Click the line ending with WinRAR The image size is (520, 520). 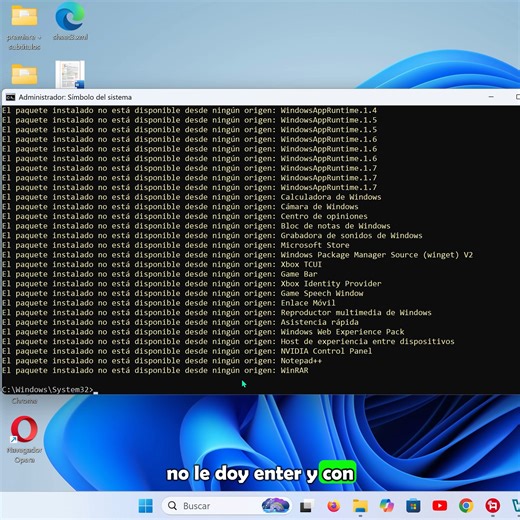[155, 370]
